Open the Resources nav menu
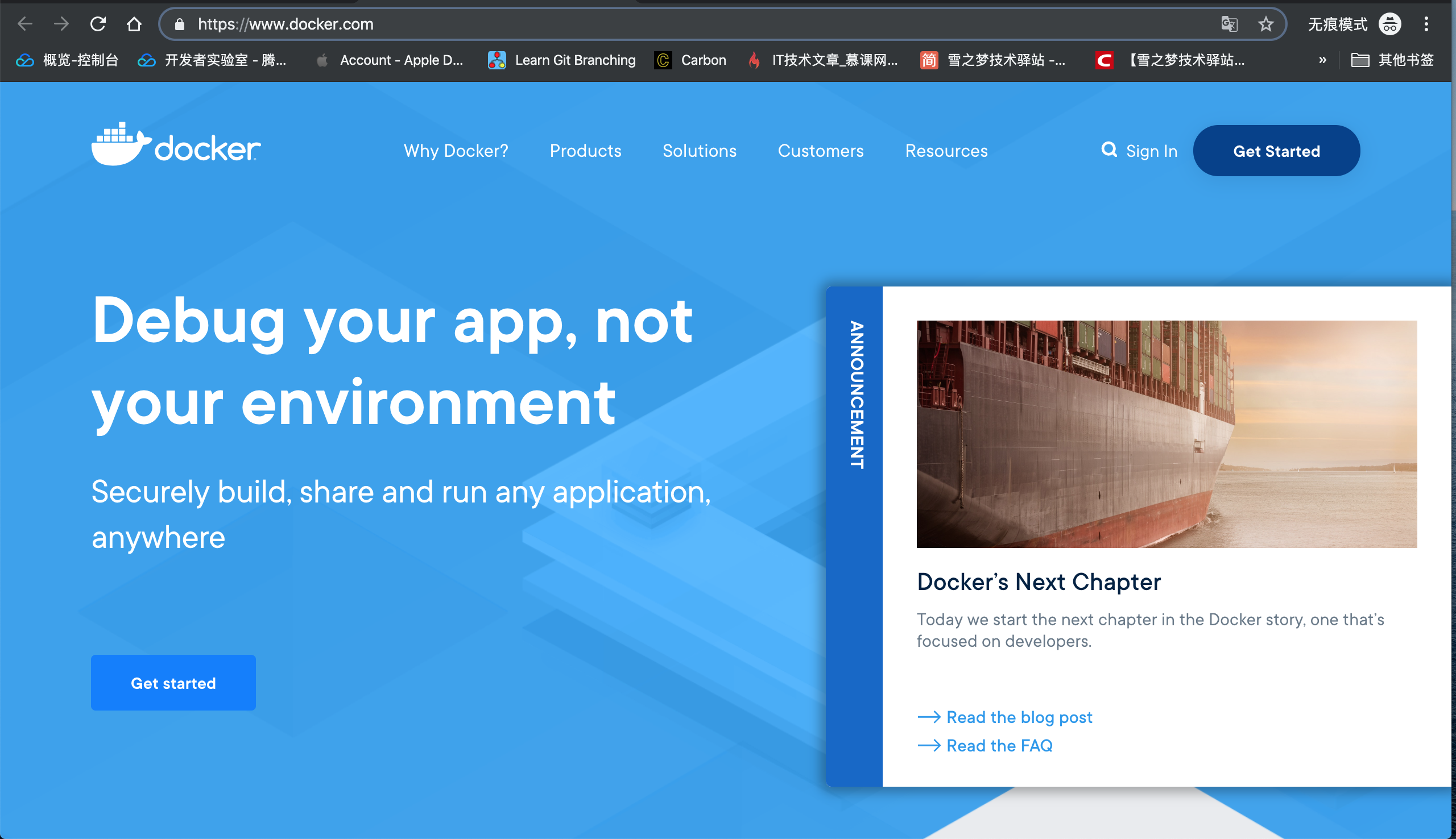1456x839 pixels. pyautogui.click(x=946, y=151)
